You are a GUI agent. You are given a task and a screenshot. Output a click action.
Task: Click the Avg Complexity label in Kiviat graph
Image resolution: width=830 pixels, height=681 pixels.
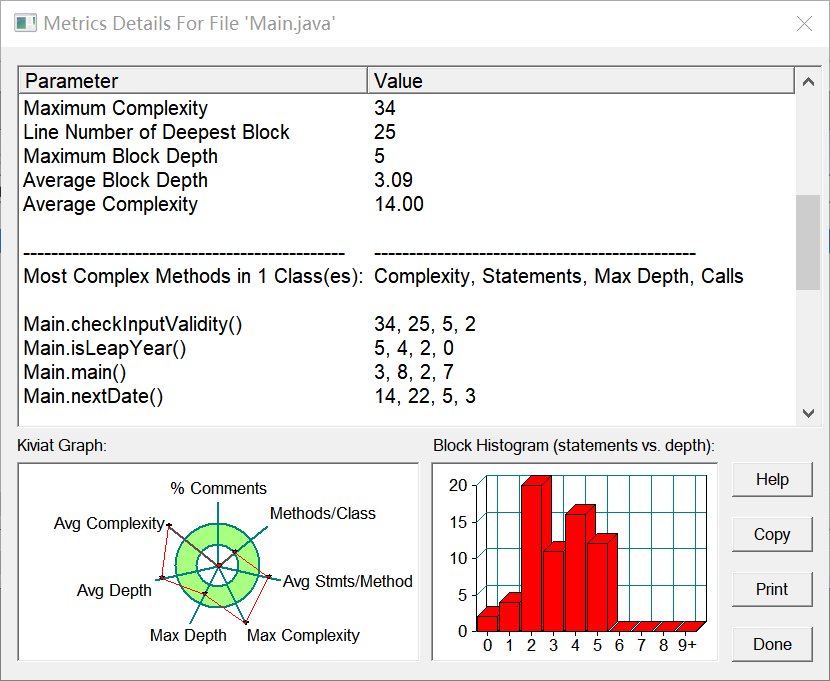(109, 523)
